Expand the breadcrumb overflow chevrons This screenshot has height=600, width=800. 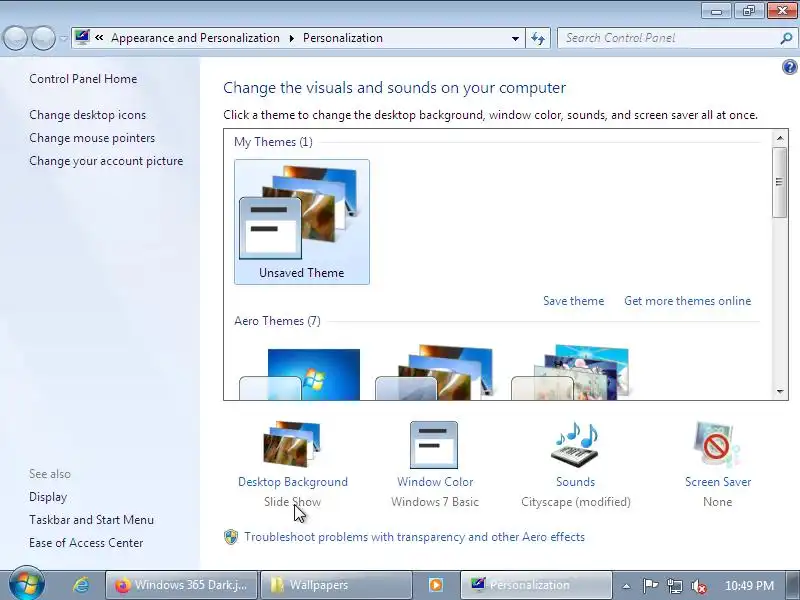99,38
